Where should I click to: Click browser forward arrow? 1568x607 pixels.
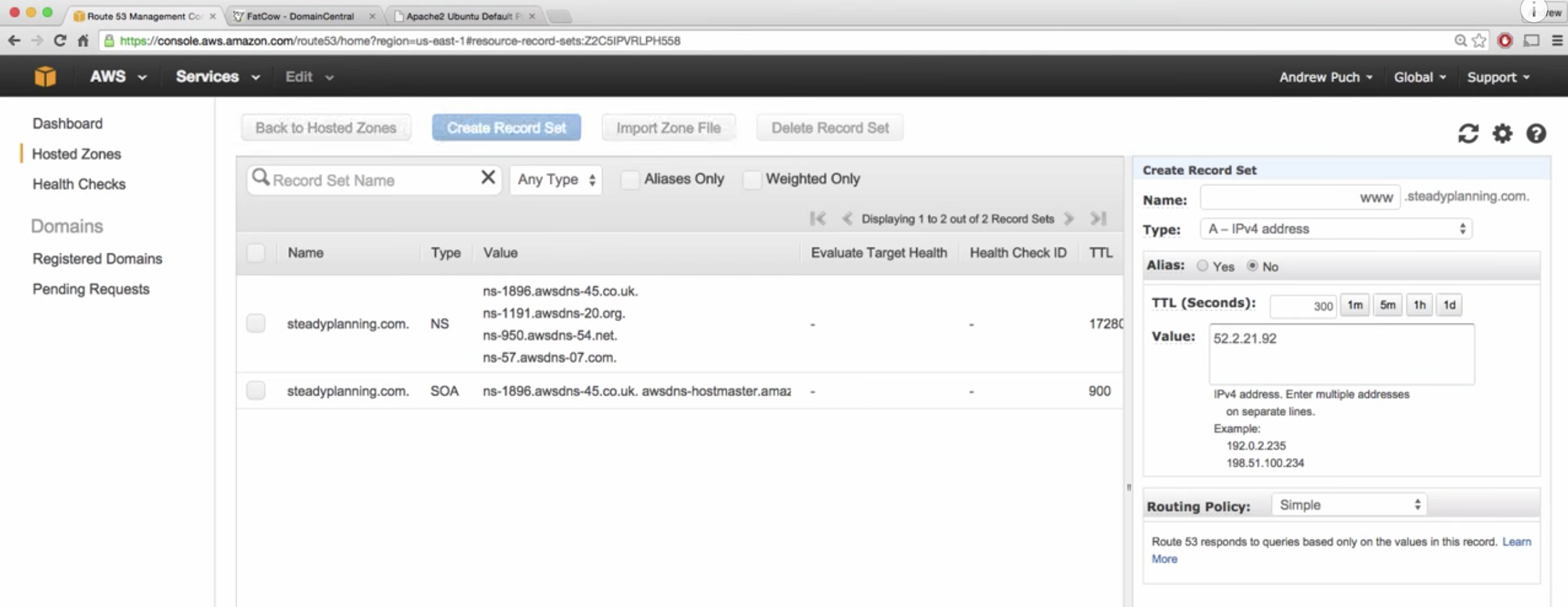37,40
